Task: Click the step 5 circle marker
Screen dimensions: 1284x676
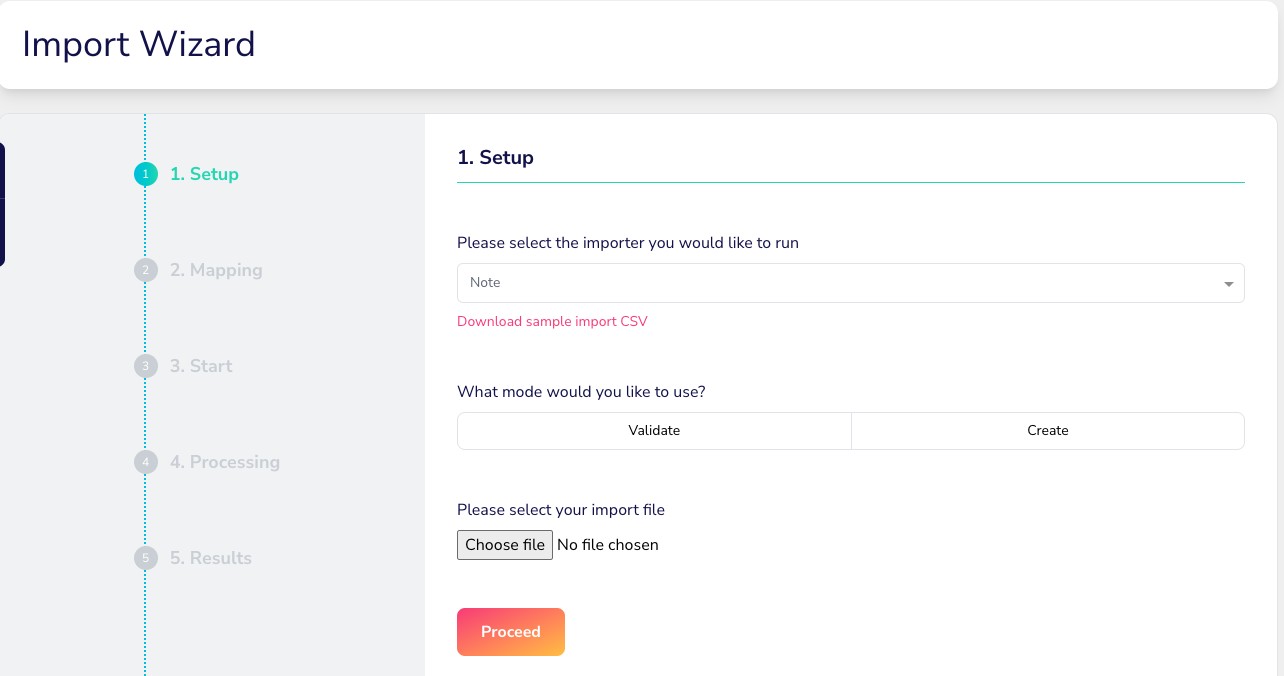Action: tap(146, 558)
